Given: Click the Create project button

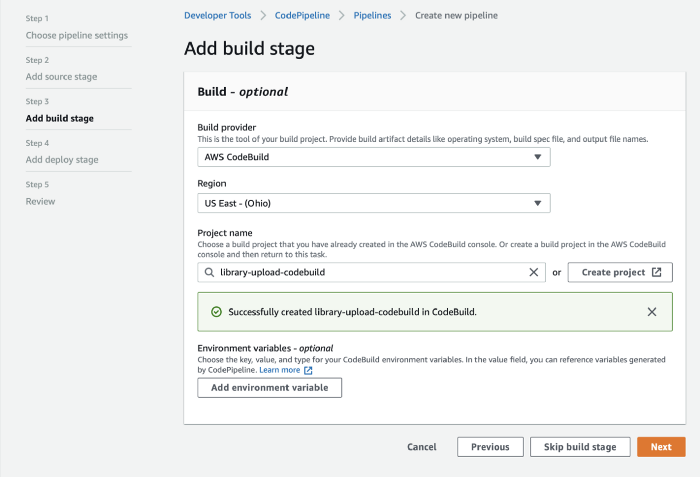Looking at the screenshot, I should pyautogui.click(x=620, y=272).
